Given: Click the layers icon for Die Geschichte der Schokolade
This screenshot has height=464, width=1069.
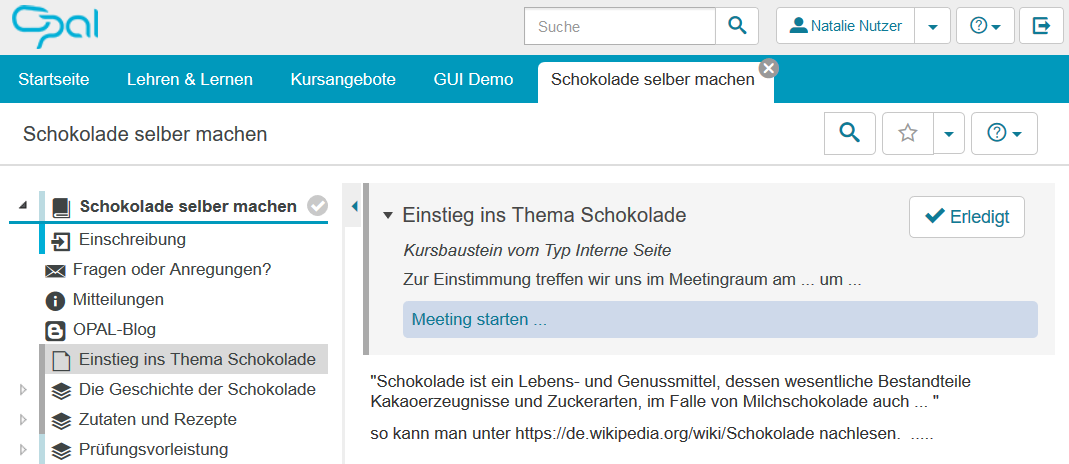Looking at the screenshot, I should click(61, 391).
